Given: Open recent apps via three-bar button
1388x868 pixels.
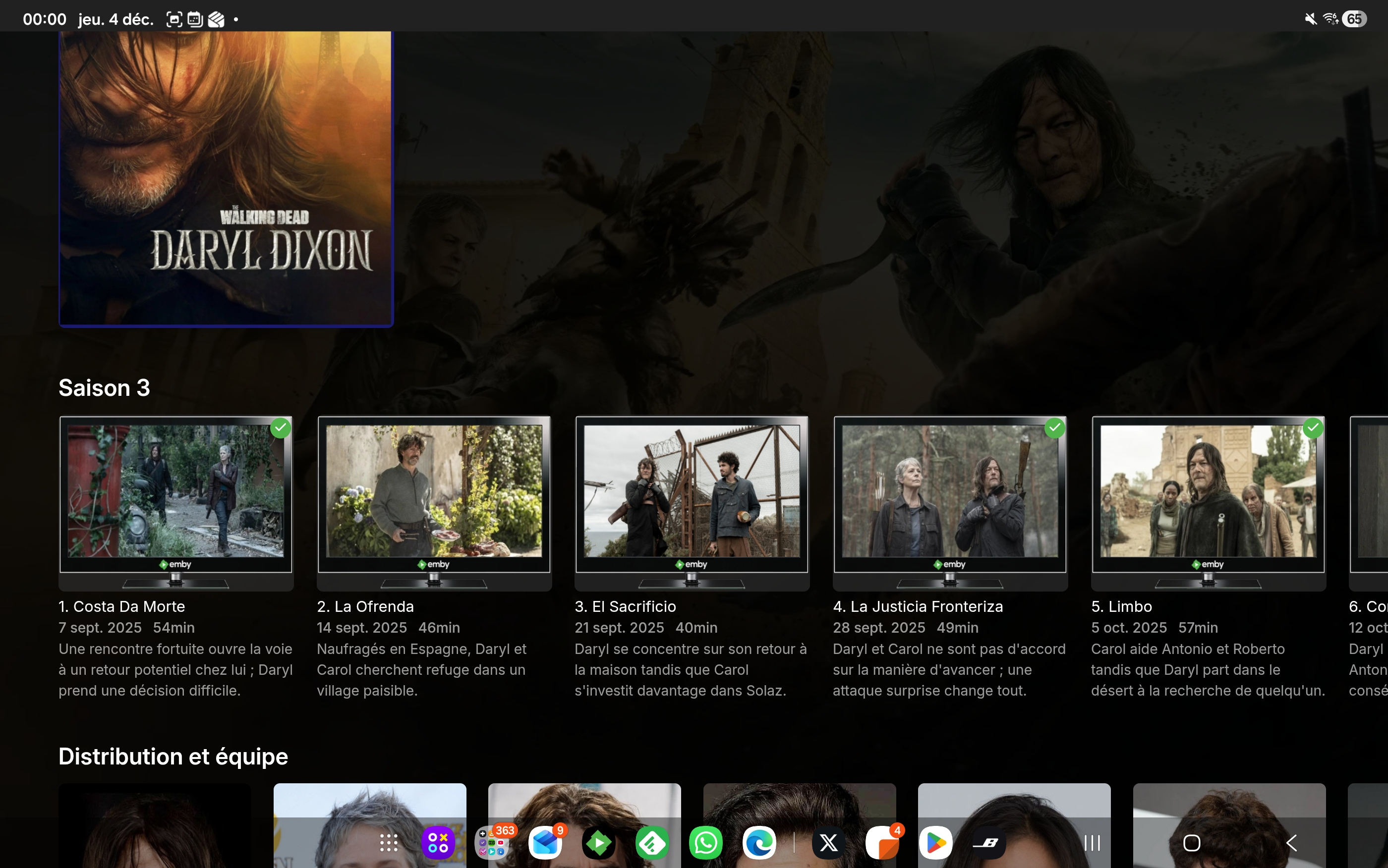Looking at the screenshot, I should point(1092,843).
